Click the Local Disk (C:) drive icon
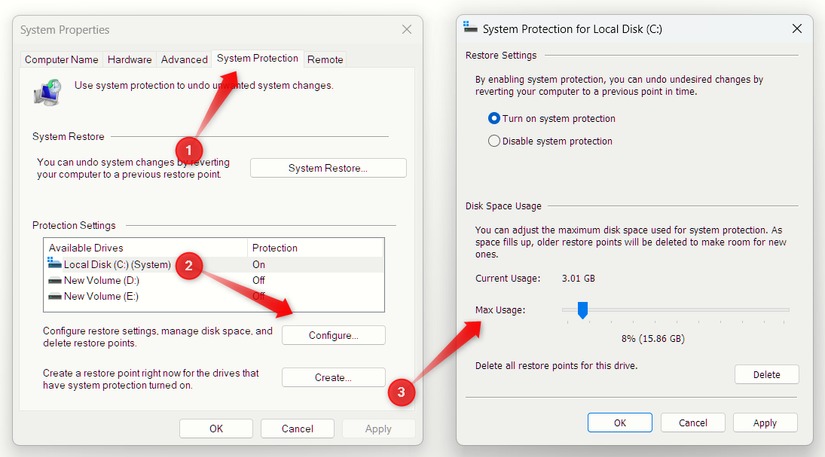Screen dimensions: 825x457 [x=54, y=264]
